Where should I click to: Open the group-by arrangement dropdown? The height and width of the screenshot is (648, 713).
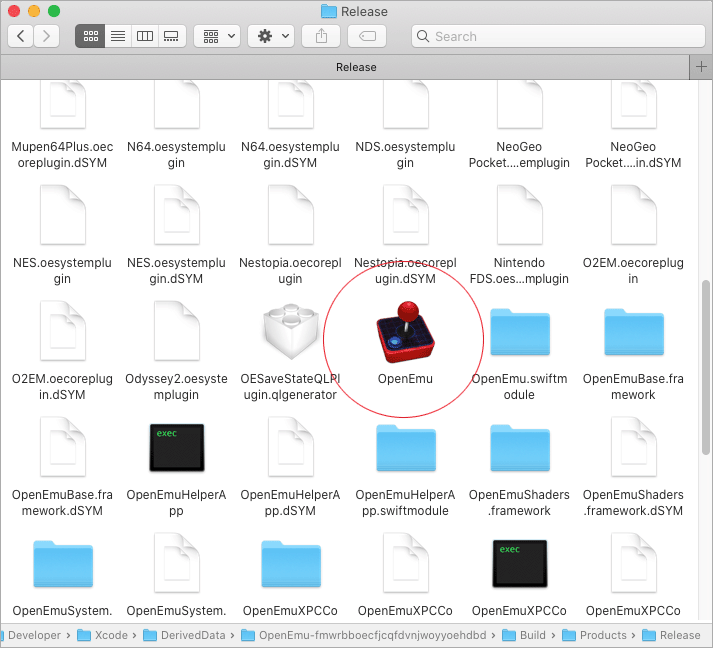217,36
